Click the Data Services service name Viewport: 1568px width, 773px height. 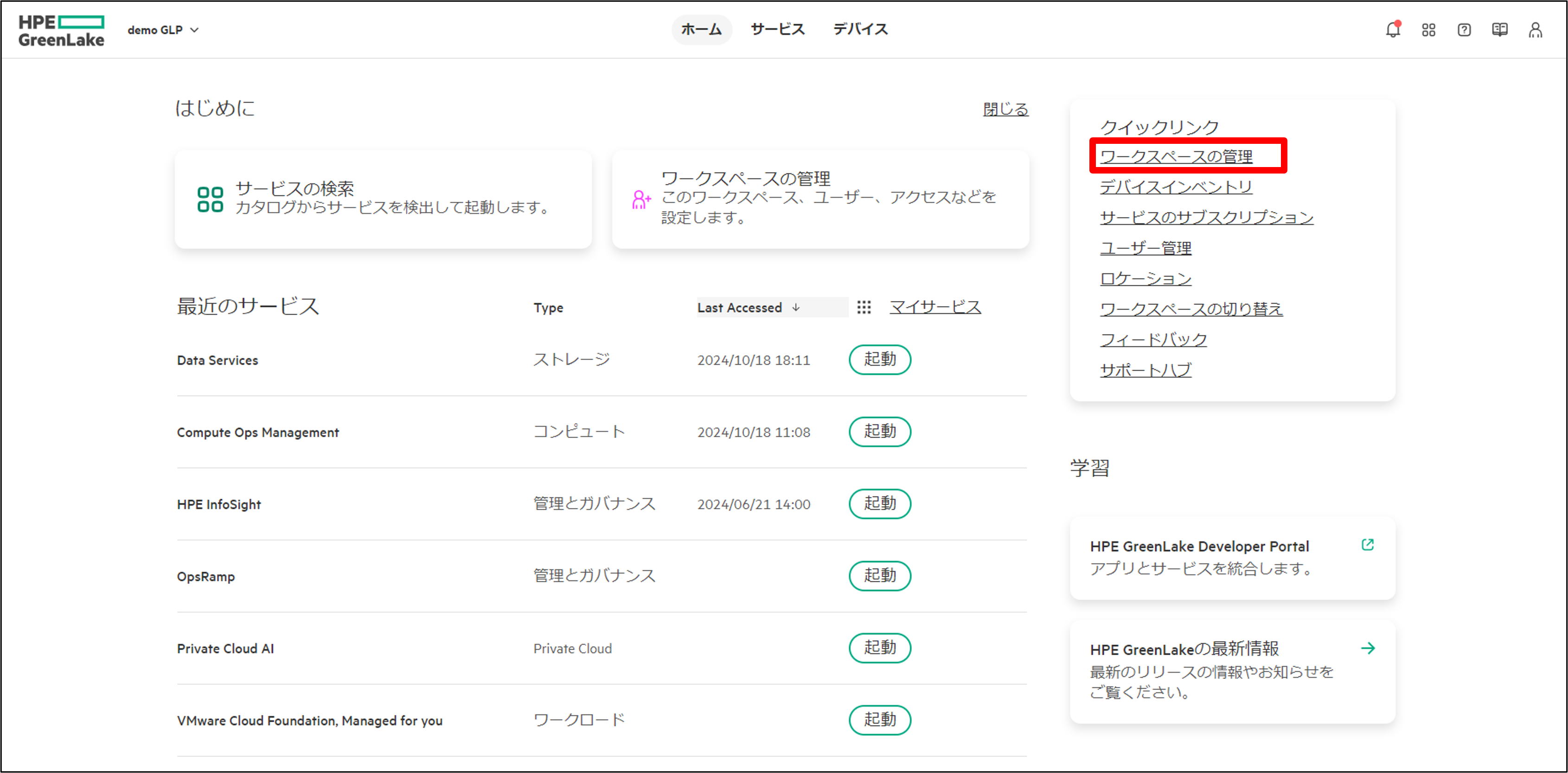tap(218, 360)
